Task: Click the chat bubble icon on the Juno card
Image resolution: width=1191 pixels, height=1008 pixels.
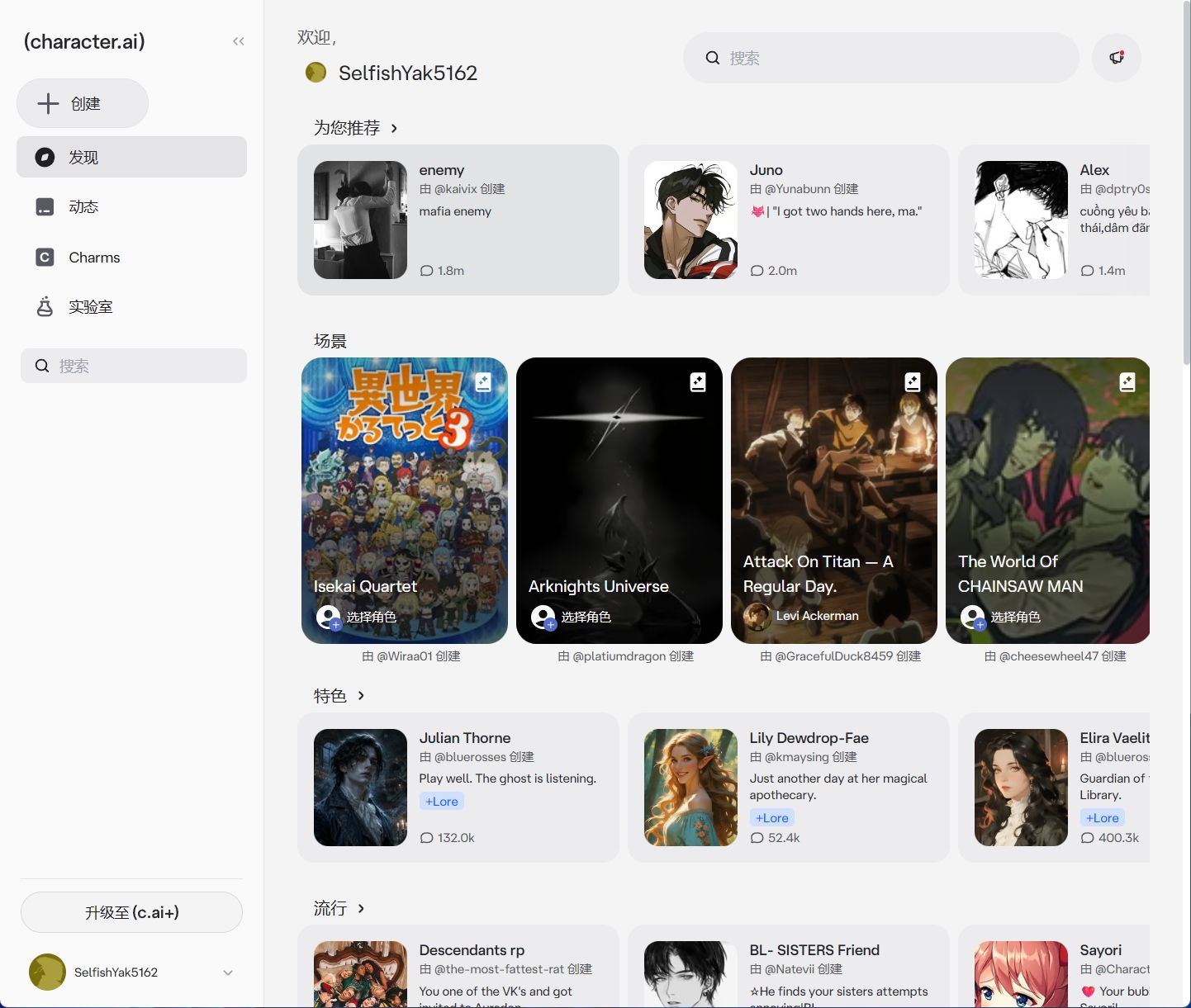Action: pyautogui.click(x=757, y=271)
